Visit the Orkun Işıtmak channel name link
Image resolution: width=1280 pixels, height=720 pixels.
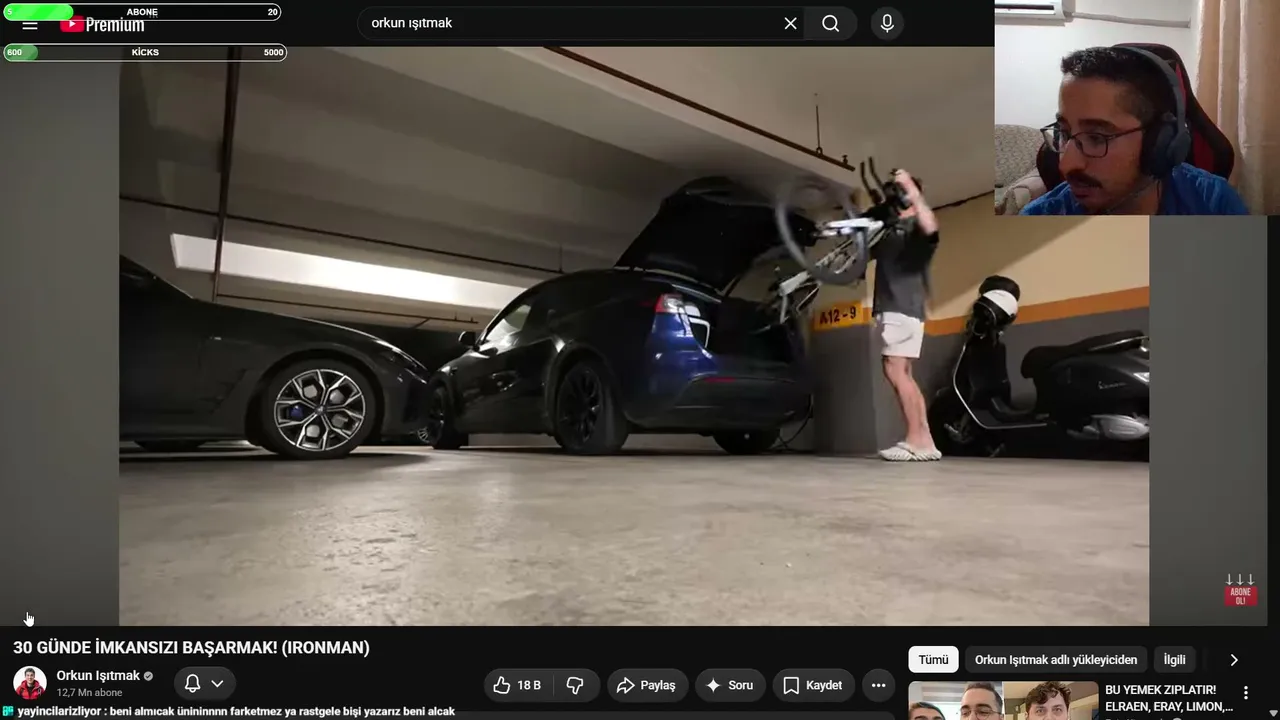pos(98,676)
